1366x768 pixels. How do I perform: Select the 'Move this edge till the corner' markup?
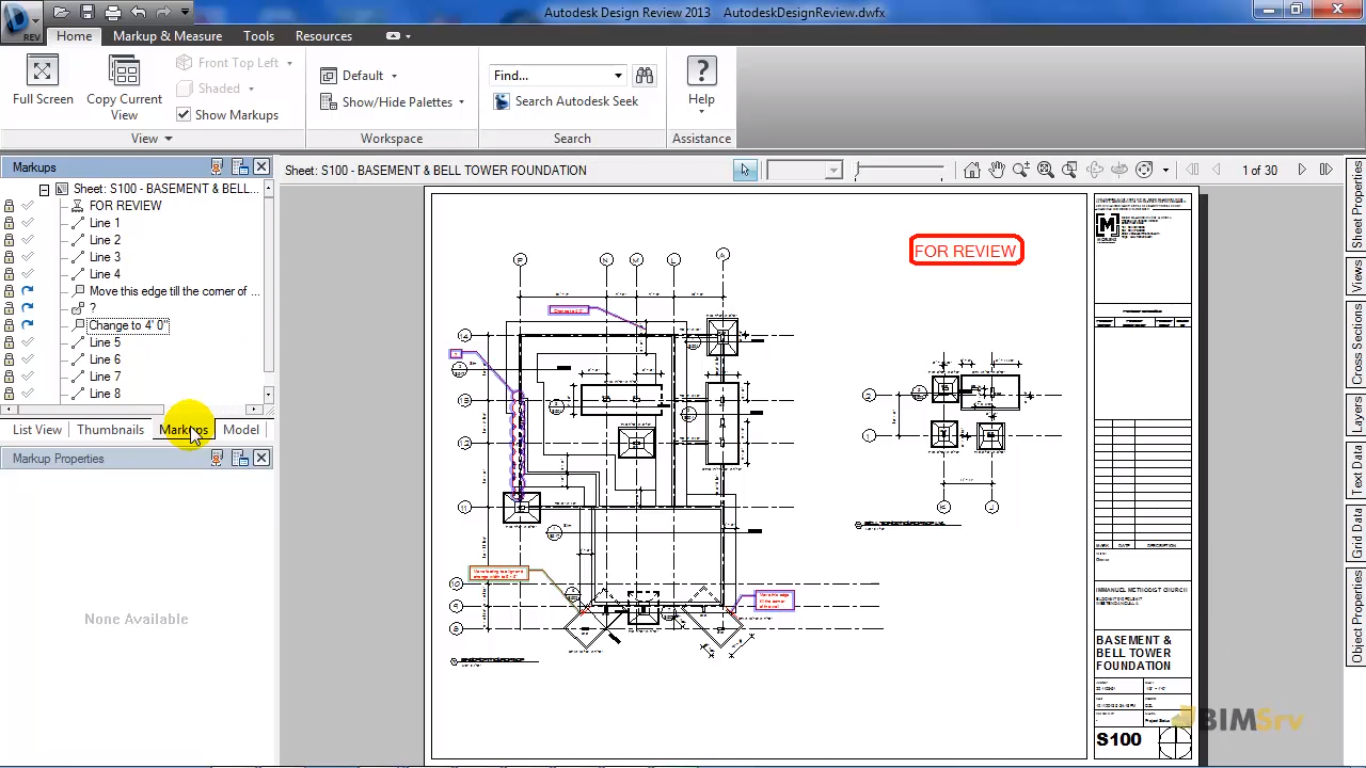pos(175,291)
